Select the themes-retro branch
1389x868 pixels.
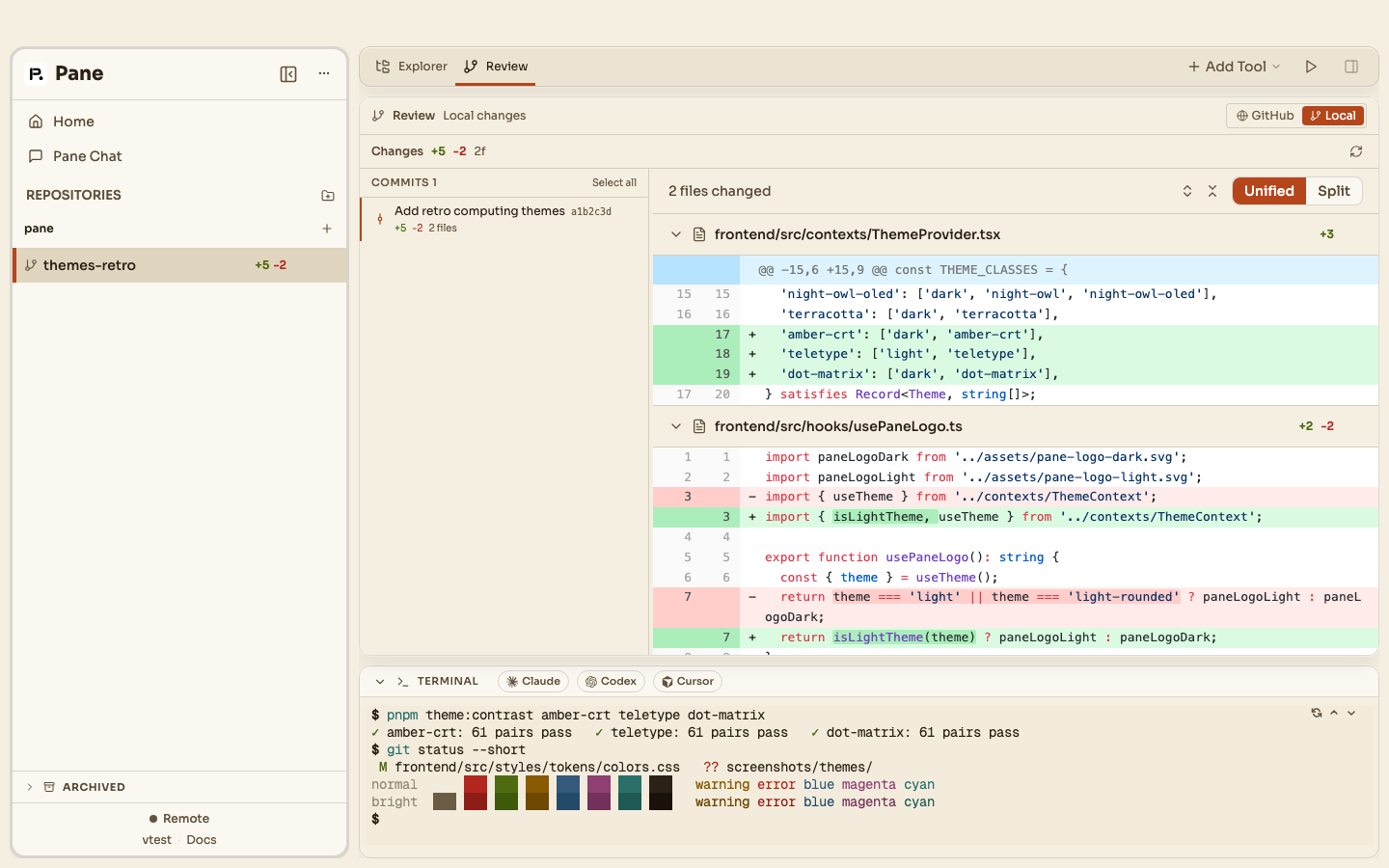[x=179, y=265]
